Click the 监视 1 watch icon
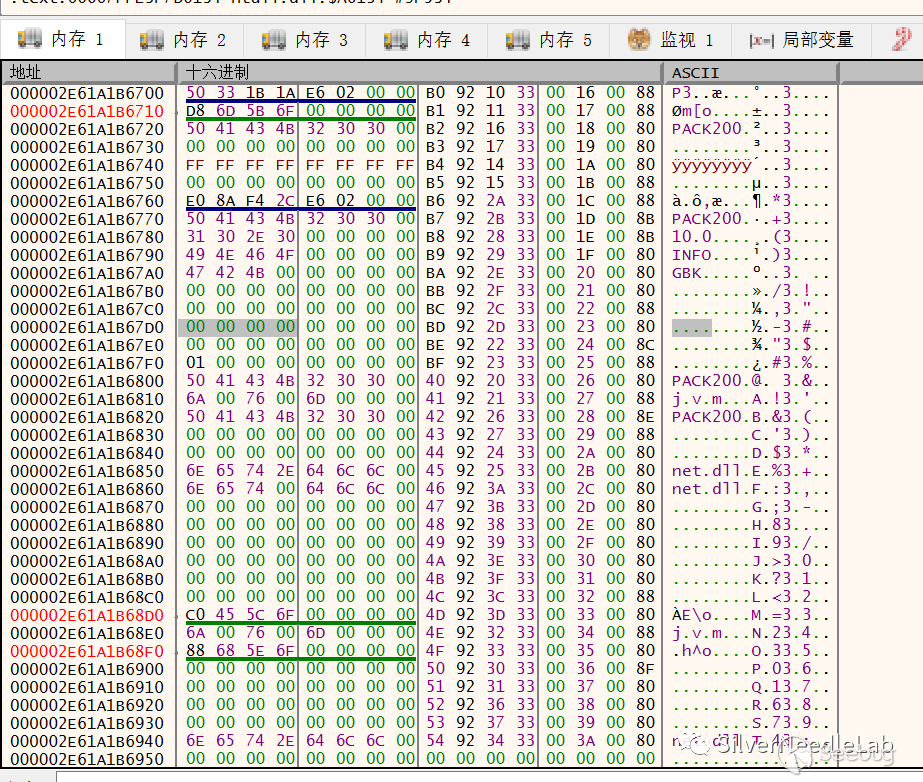This screenshot has height=782, width=923. coord(639,39)
